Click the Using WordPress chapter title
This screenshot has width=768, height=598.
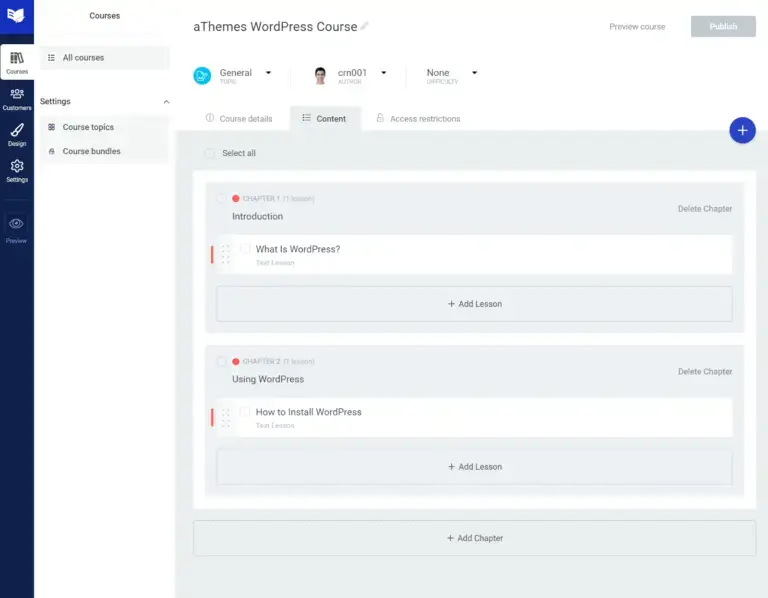tap(268, 380)
